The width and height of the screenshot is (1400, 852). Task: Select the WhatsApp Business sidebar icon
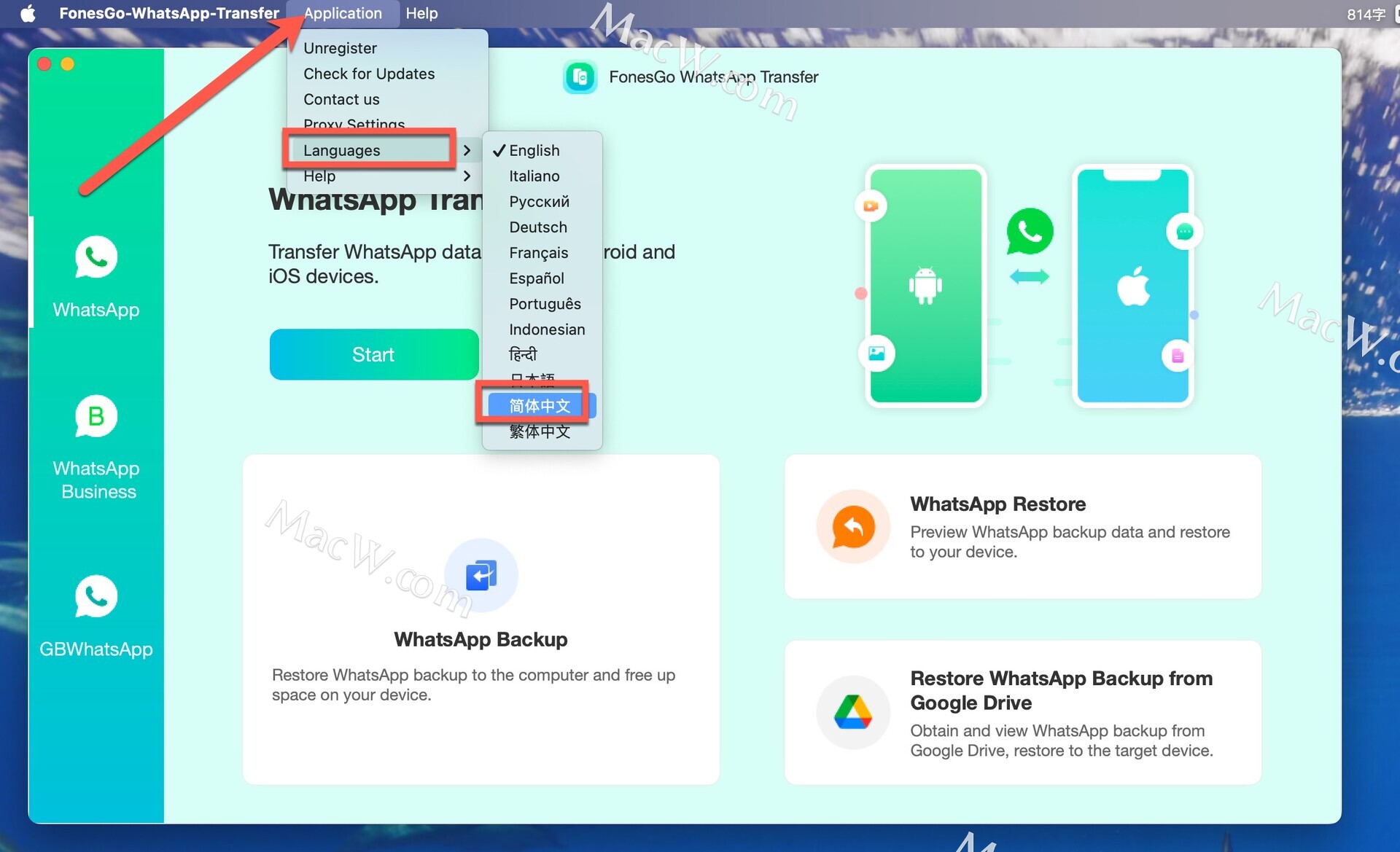click(x=96, y=416)
